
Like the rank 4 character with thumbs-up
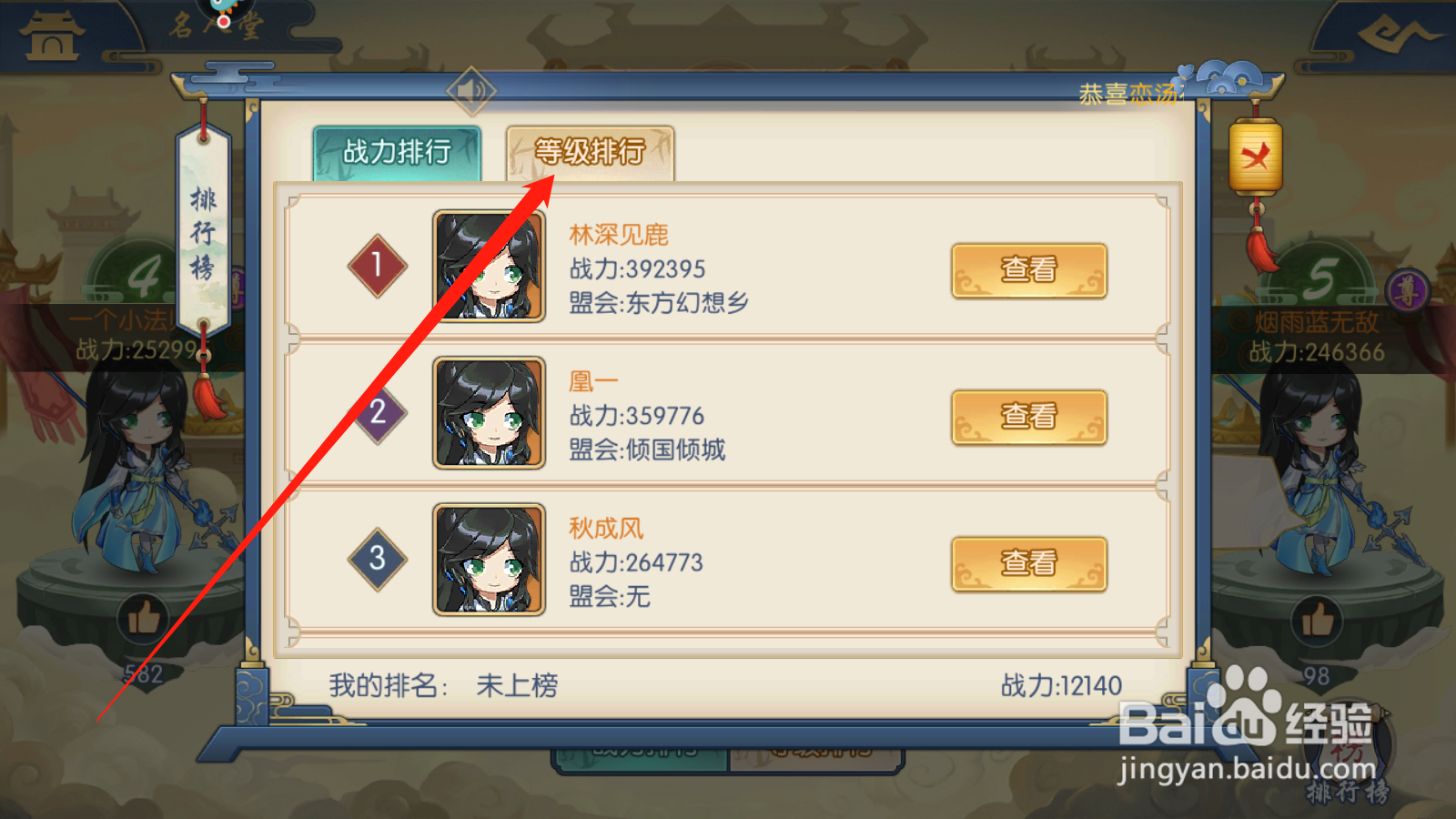tap(143, 620)
